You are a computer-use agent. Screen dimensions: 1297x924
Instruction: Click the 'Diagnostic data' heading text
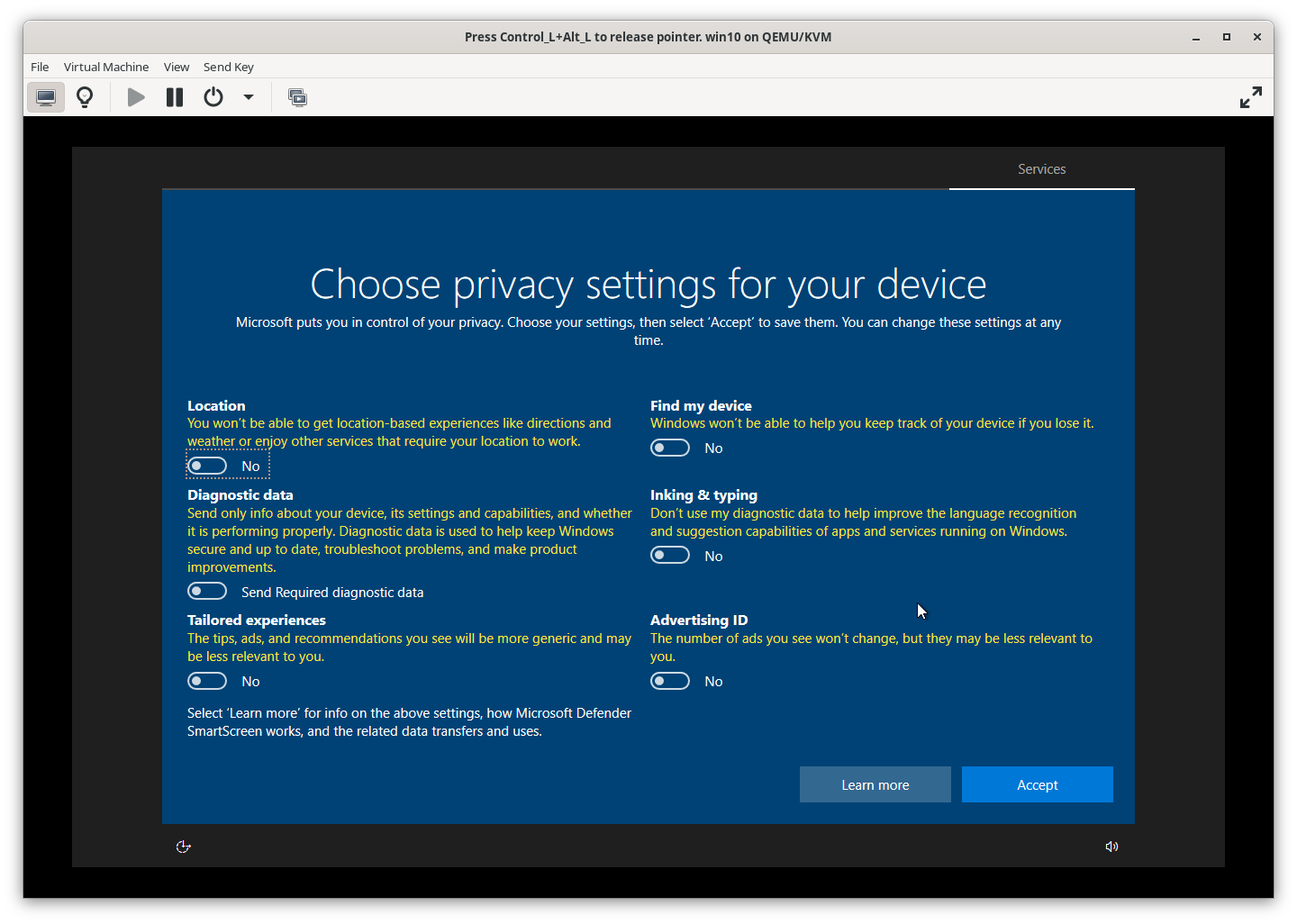click(240, 495)
